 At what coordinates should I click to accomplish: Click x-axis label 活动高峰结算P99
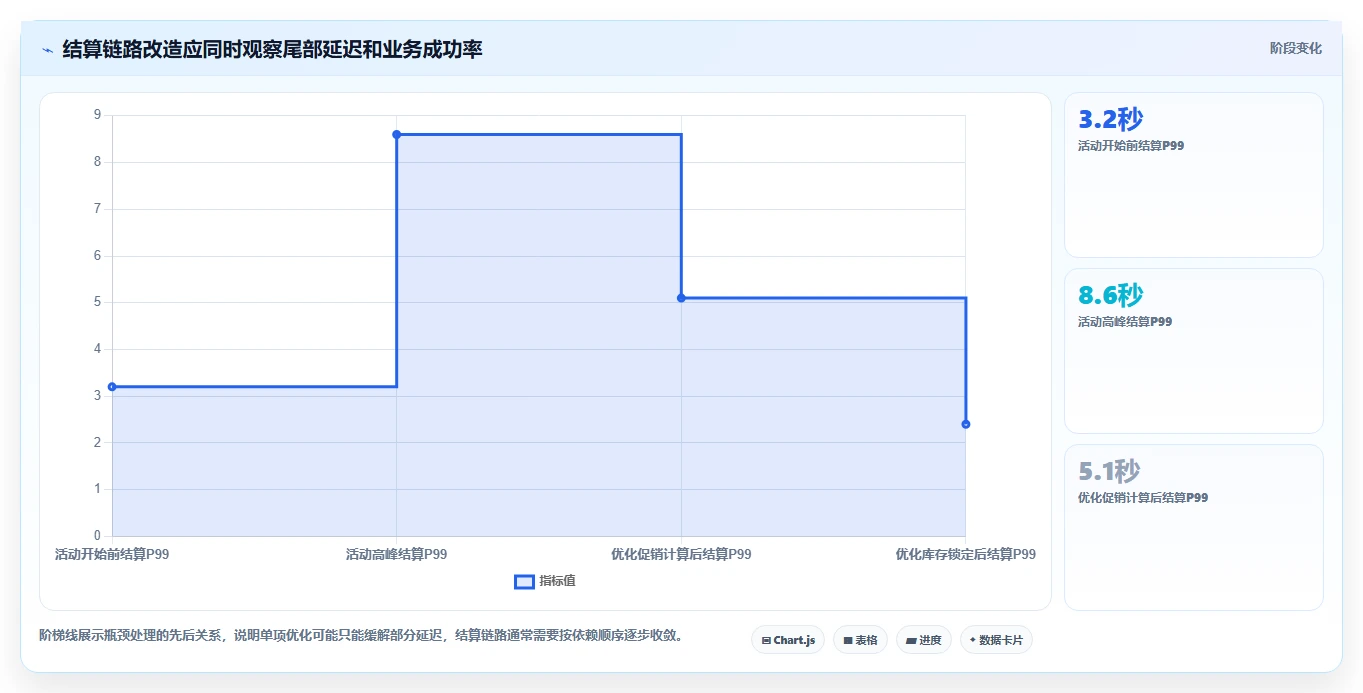(397, 554)
